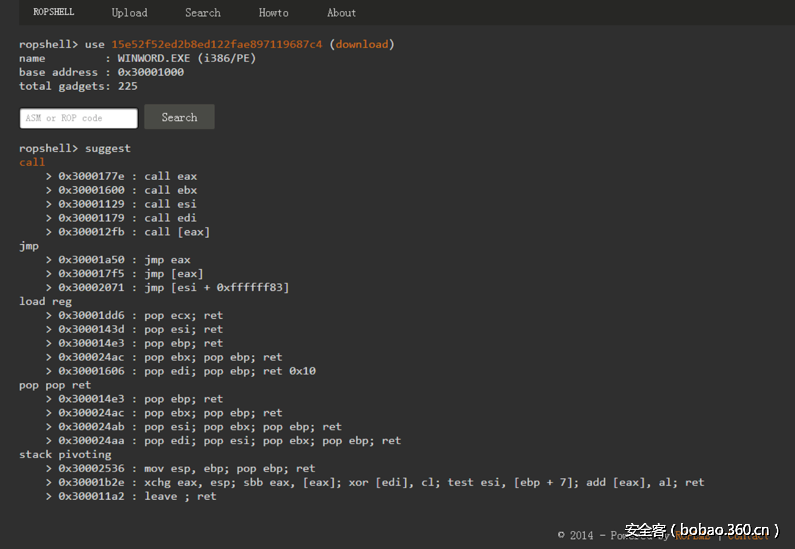Viewport: 795px width, 549px height.
Task: Click the orange file hash link
Action: 217,44
